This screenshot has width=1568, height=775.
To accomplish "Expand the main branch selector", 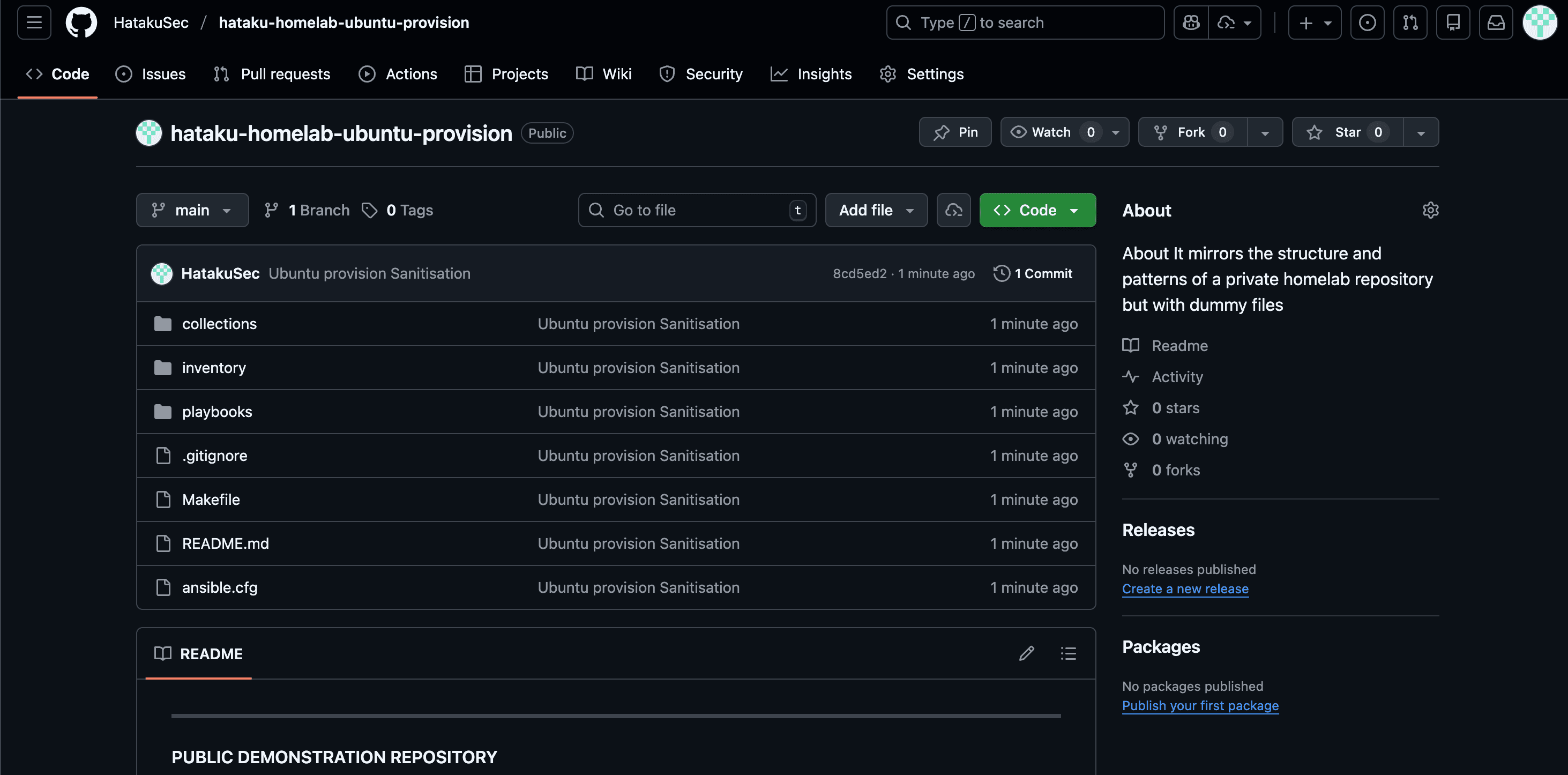I will pyautogui.click(x=192, y=210).
